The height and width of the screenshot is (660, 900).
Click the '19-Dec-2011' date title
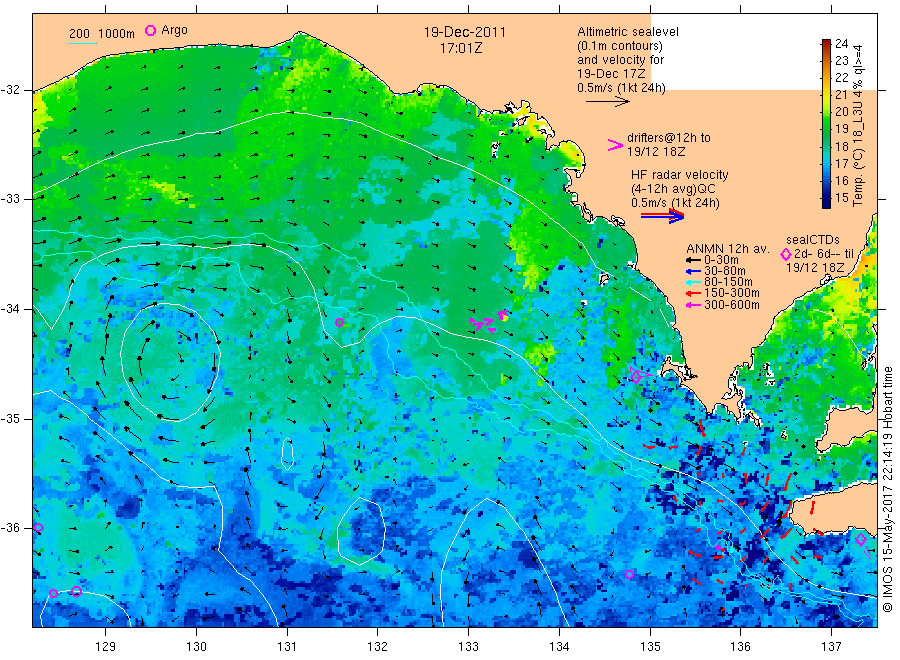[x=465, y=32]
